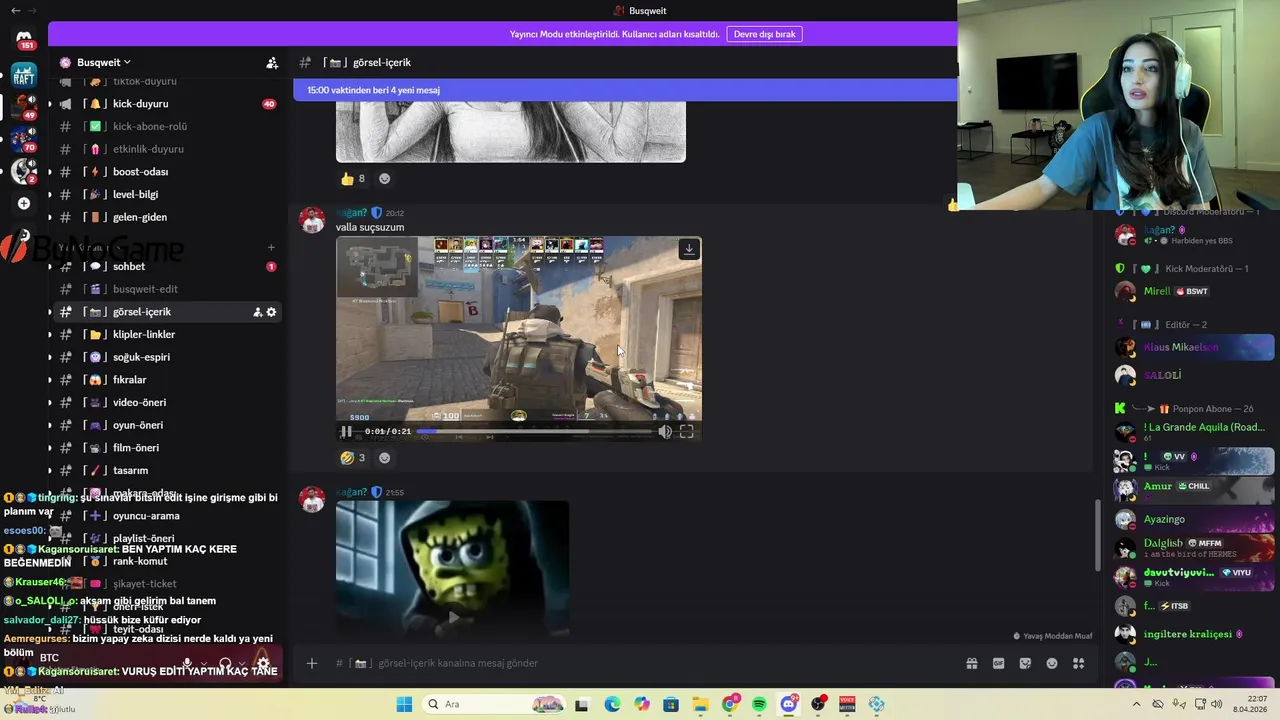1280x720 pixels.
Task: Open Dalglish's member profile
Action: 1192,547
